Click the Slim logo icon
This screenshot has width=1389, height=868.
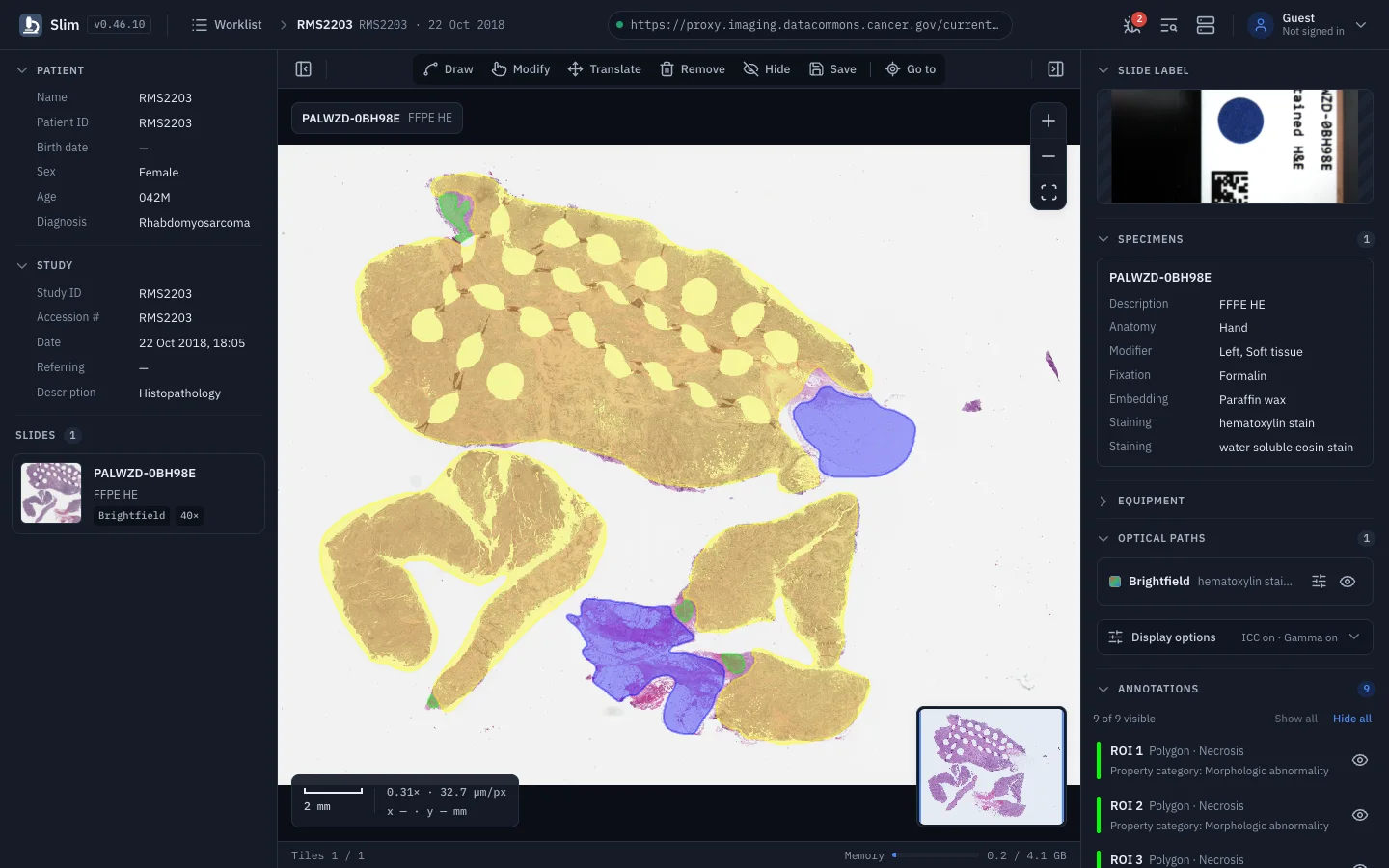[31, 25]
